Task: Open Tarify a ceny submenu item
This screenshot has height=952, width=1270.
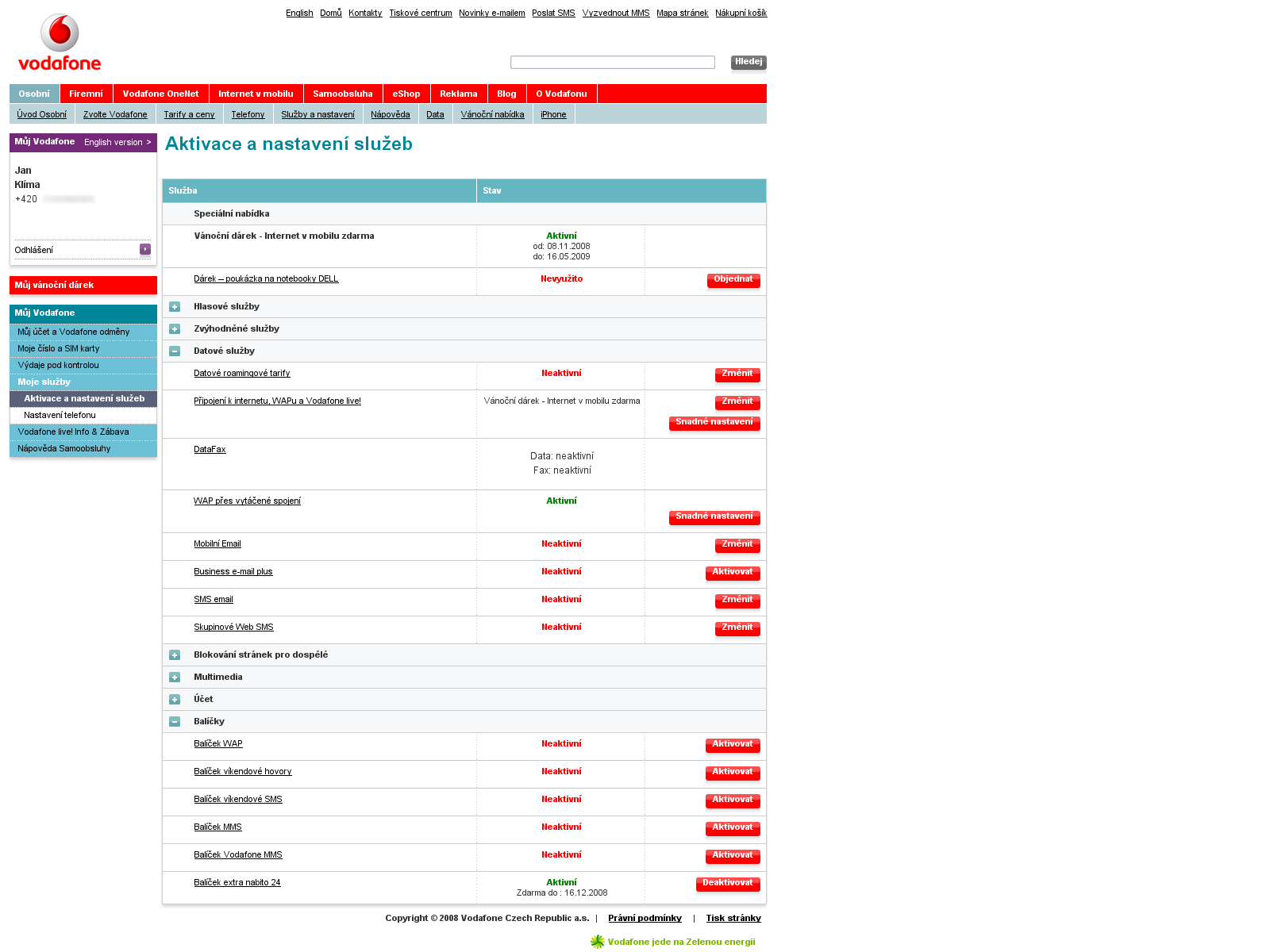Action: [x=189, y=114]
